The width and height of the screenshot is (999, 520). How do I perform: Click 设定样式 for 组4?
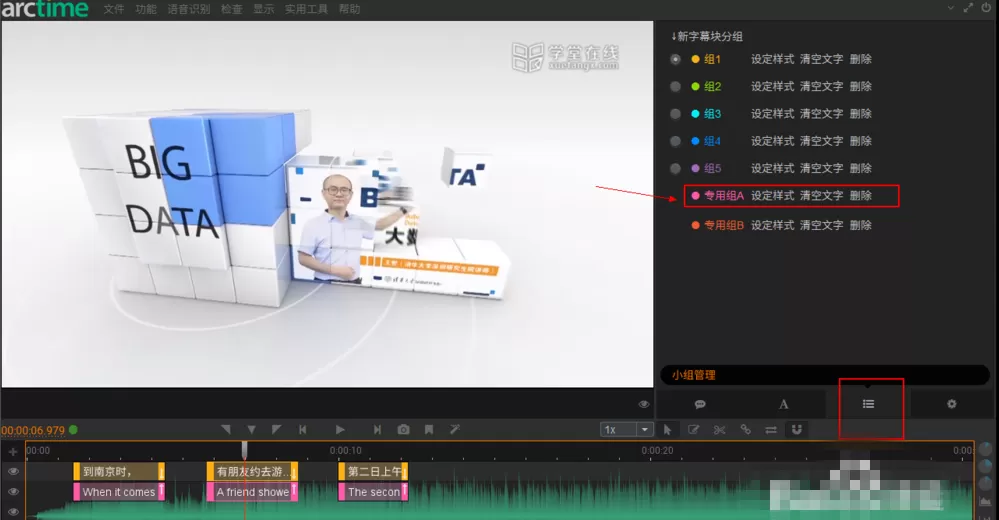coord(772,141)
